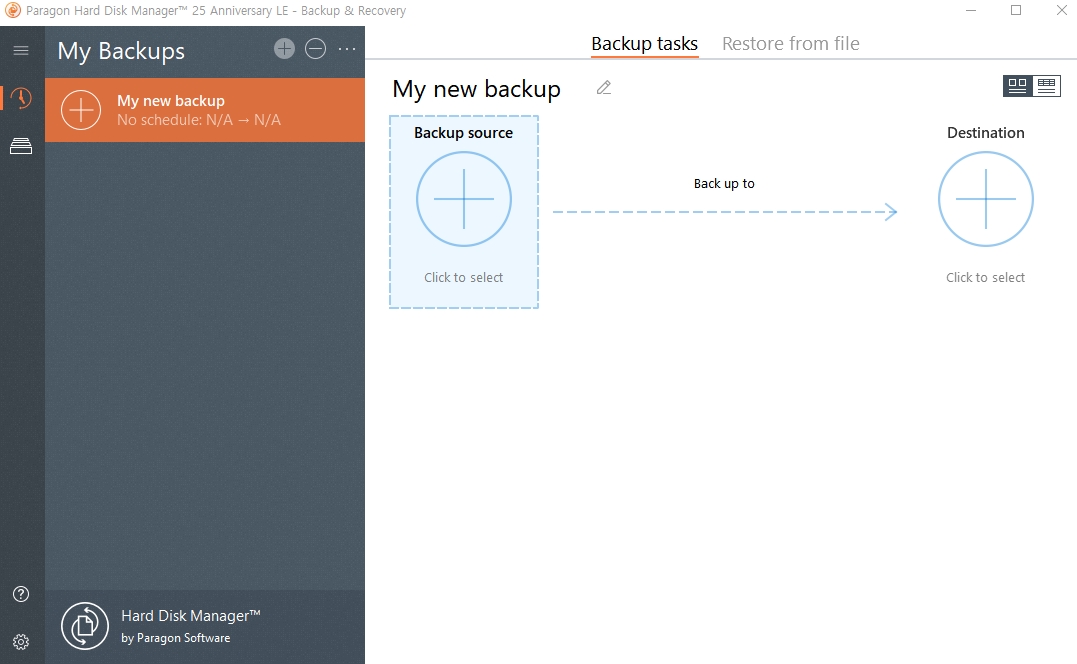Switch to list view layout

1046,86
